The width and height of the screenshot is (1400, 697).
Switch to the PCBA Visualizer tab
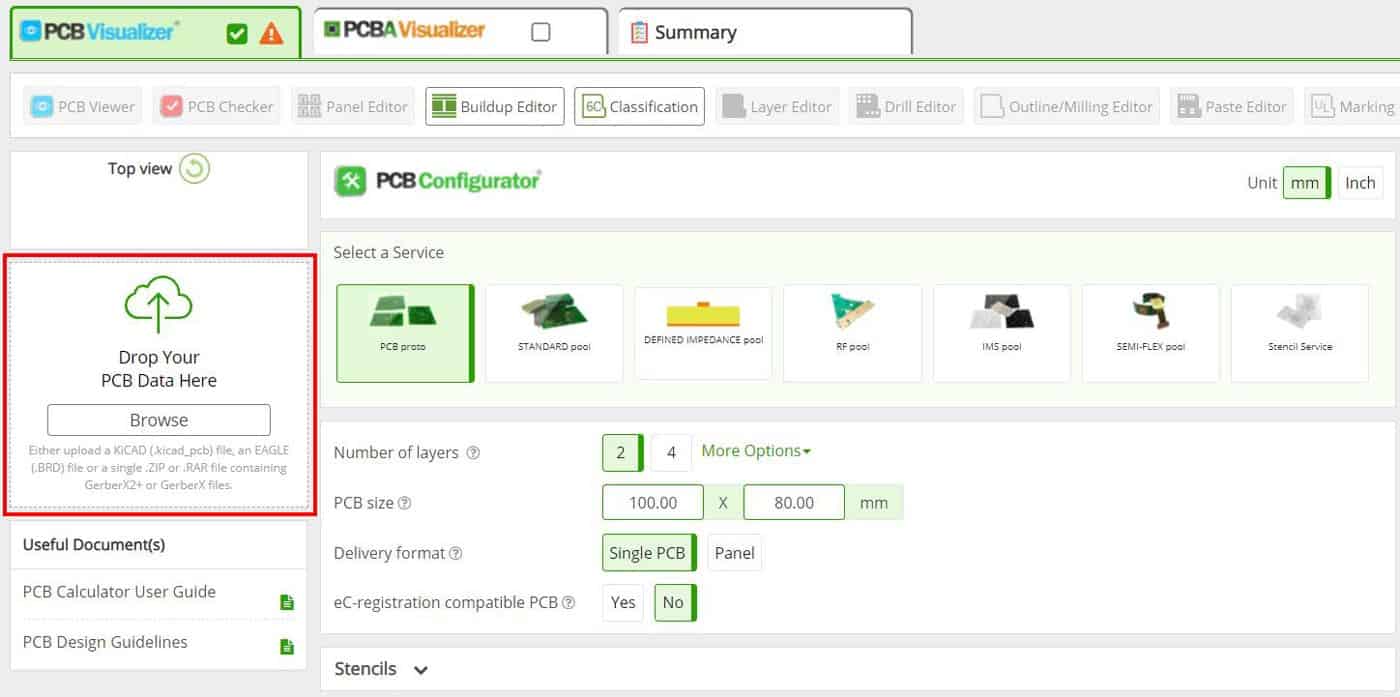(x=460, y=32)
